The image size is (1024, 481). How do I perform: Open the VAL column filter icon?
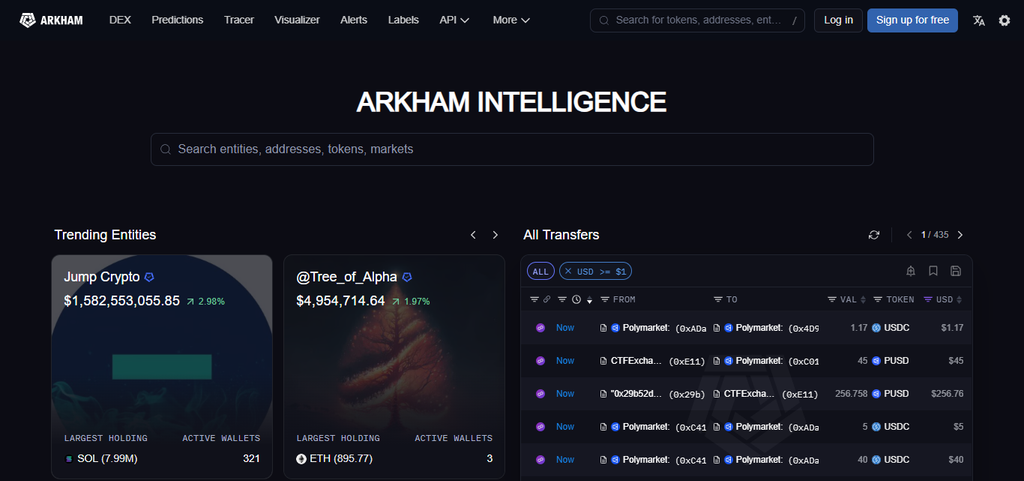[832, 300]
